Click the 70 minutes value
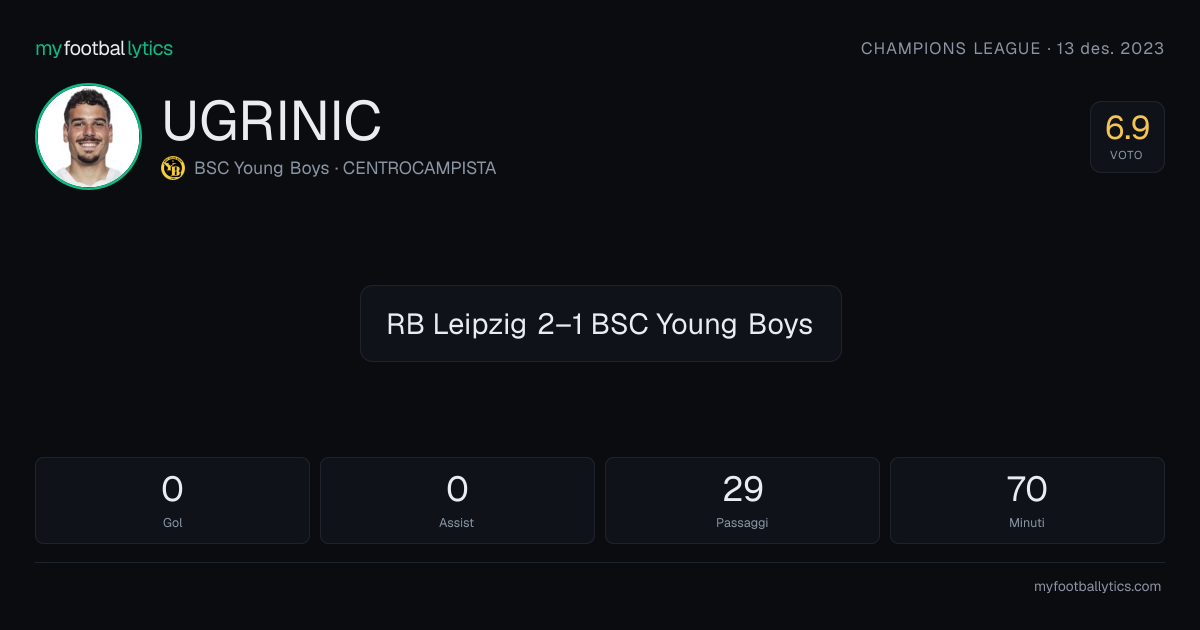1200x630 pixels. (1027, 489)
